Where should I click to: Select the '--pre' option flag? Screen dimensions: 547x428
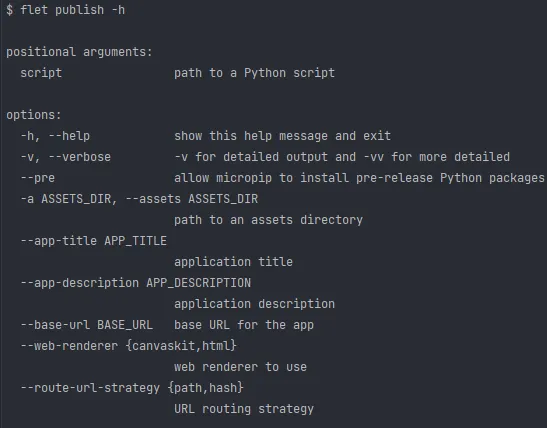[38, 178]
